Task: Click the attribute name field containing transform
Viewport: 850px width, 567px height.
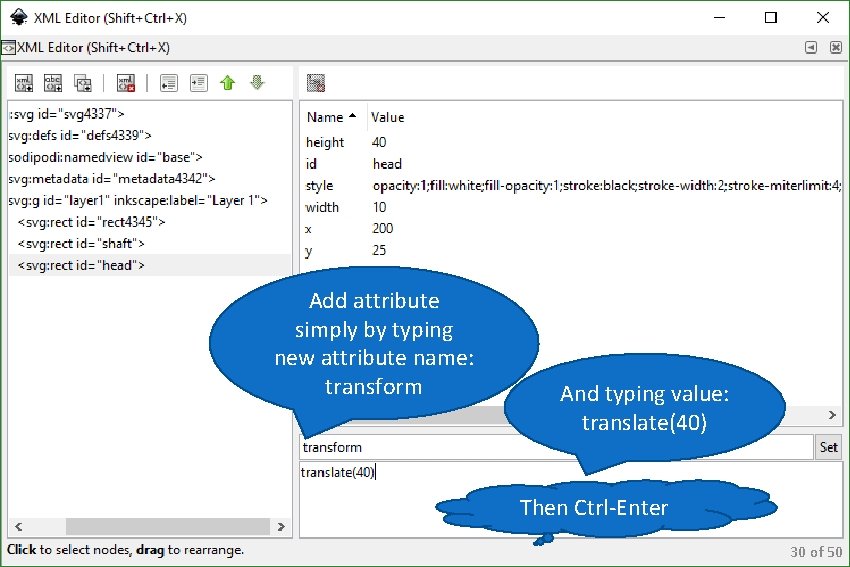Action: click(x=556, y=447)
